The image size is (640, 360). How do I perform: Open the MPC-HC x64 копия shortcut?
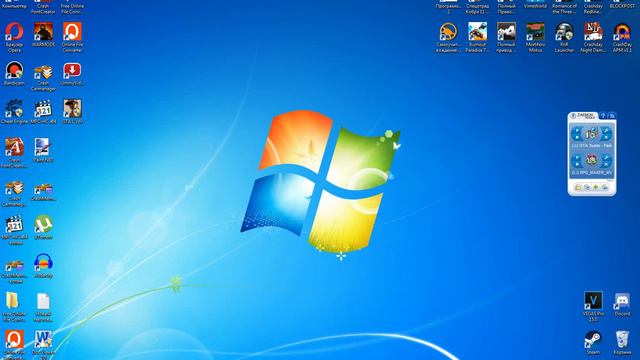tap(14, 224)
